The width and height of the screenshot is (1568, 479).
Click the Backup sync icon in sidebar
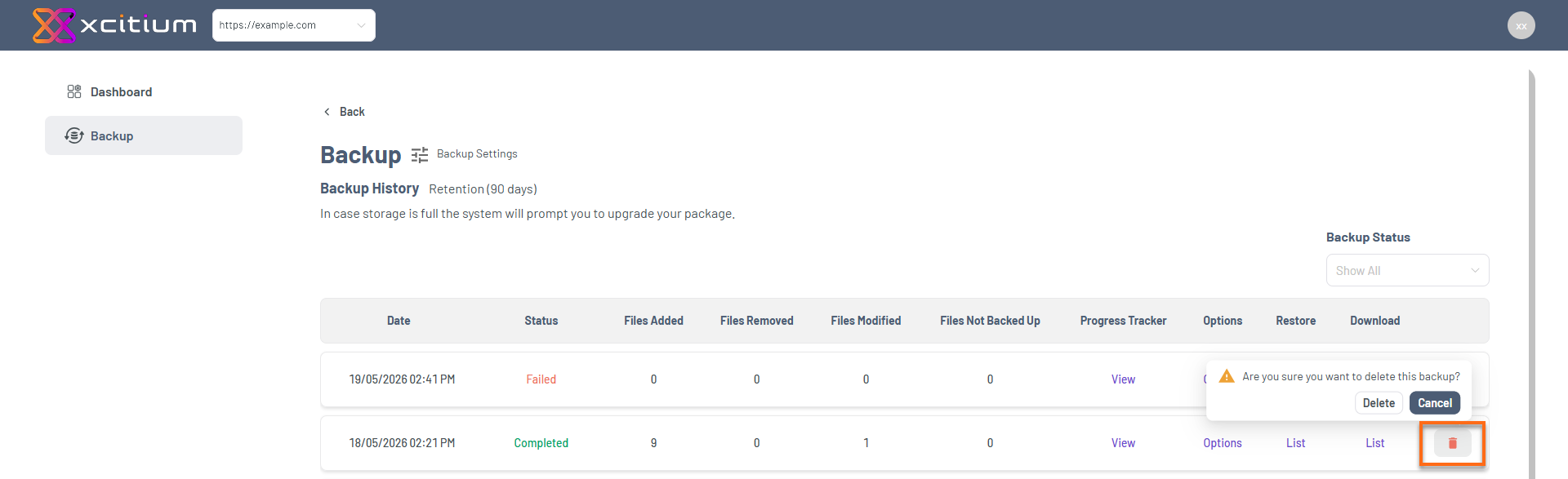(x=74, y=135)
